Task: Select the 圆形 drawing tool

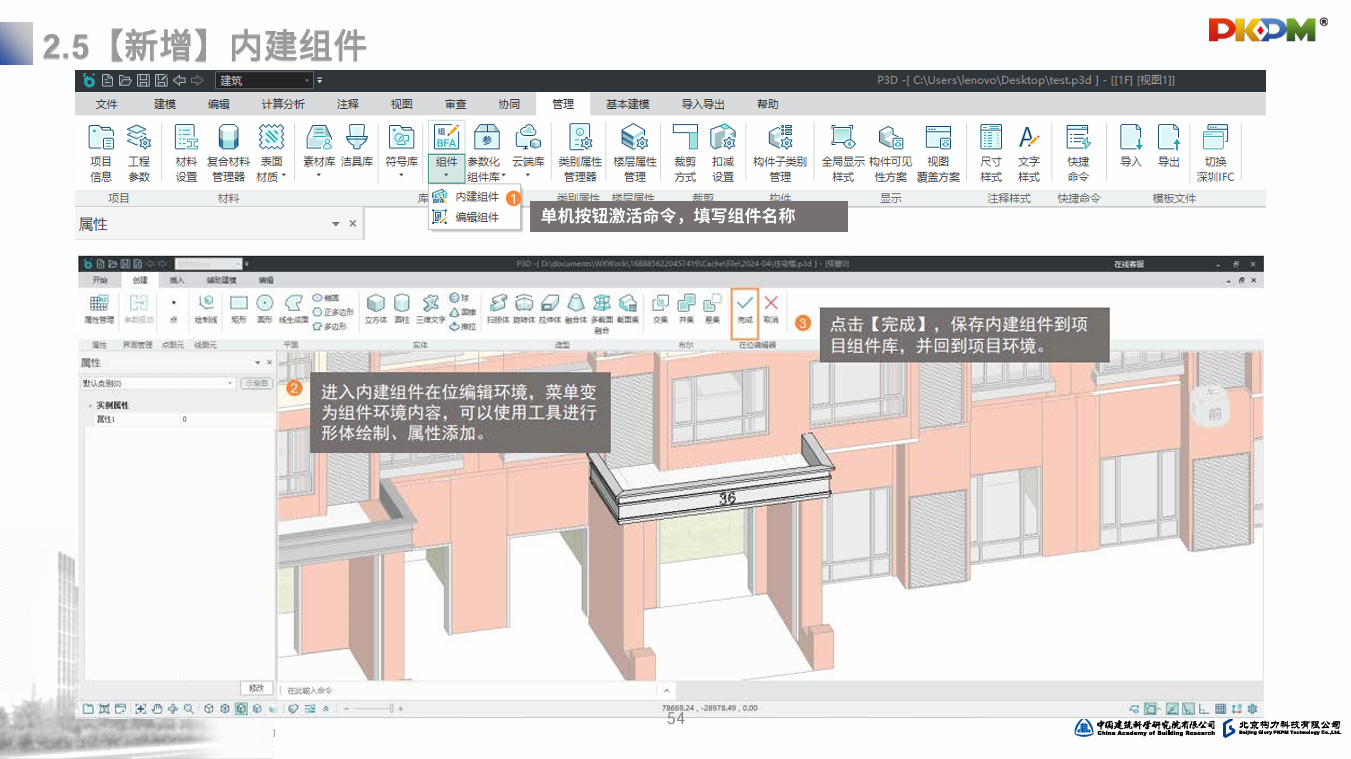Action: click(x=265, y=308)
